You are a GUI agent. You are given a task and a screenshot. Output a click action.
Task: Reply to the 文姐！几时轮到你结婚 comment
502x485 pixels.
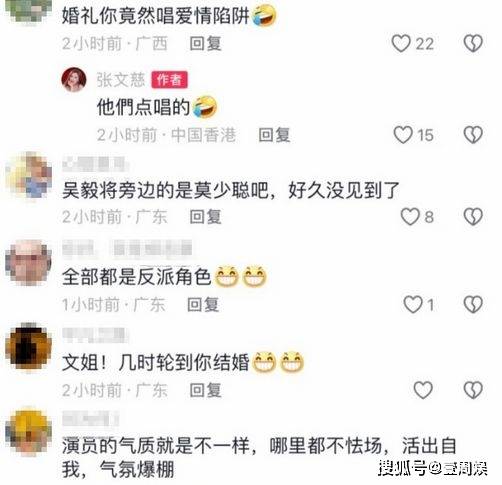pyautogui.click(x=205, y=390)
